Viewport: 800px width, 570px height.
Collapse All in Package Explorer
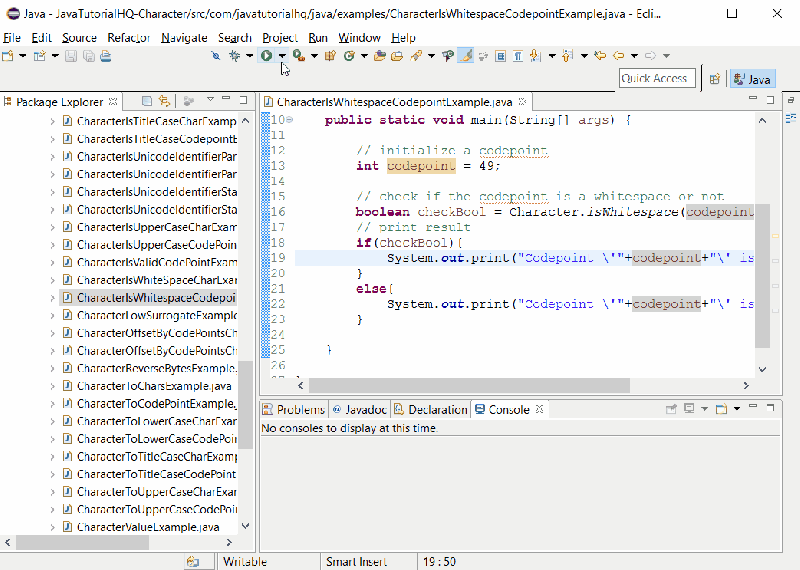[x=146, y=101]
